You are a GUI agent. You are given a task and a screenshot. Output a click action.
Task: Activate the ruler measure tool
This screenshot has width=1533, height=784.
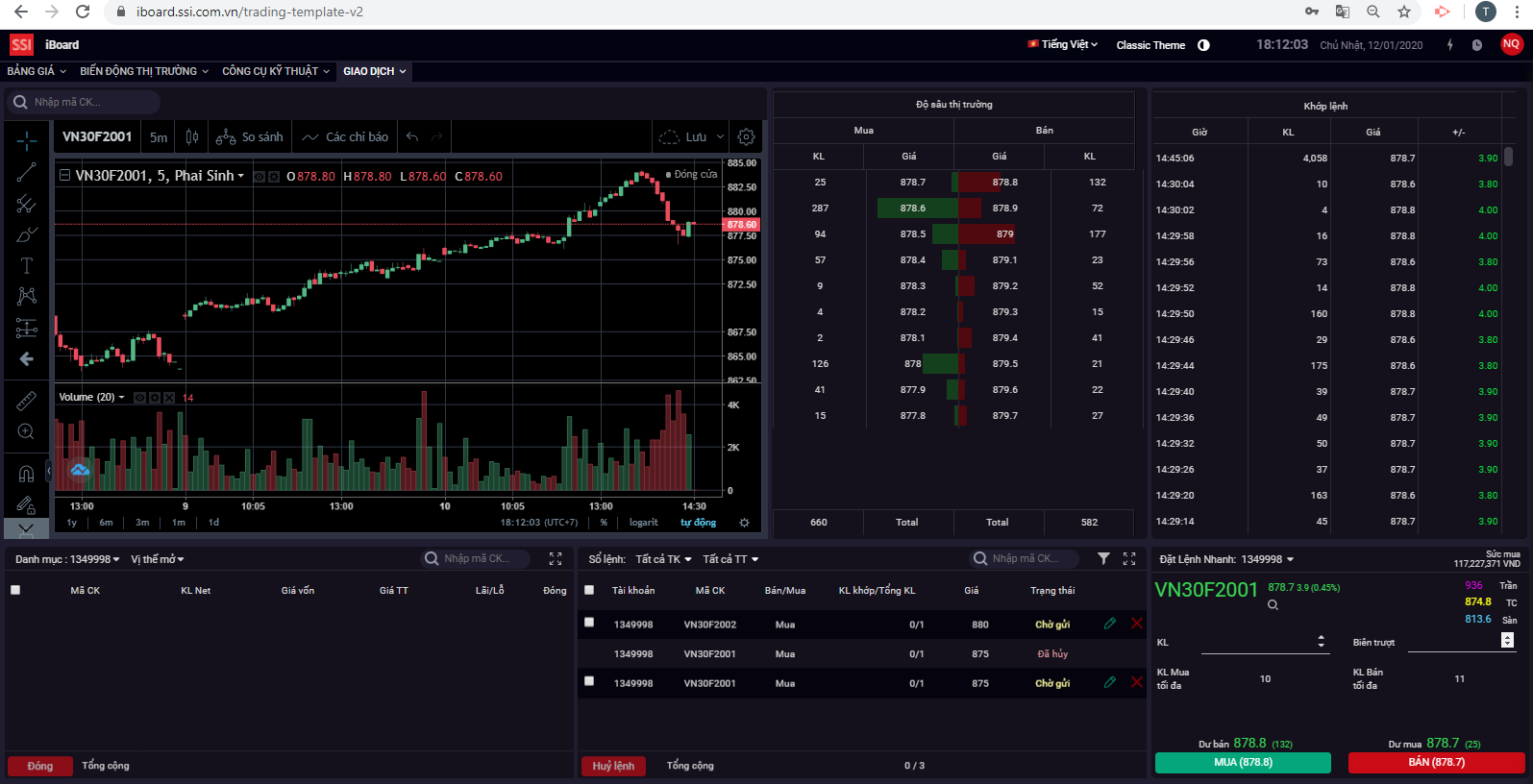pos(26,400)
